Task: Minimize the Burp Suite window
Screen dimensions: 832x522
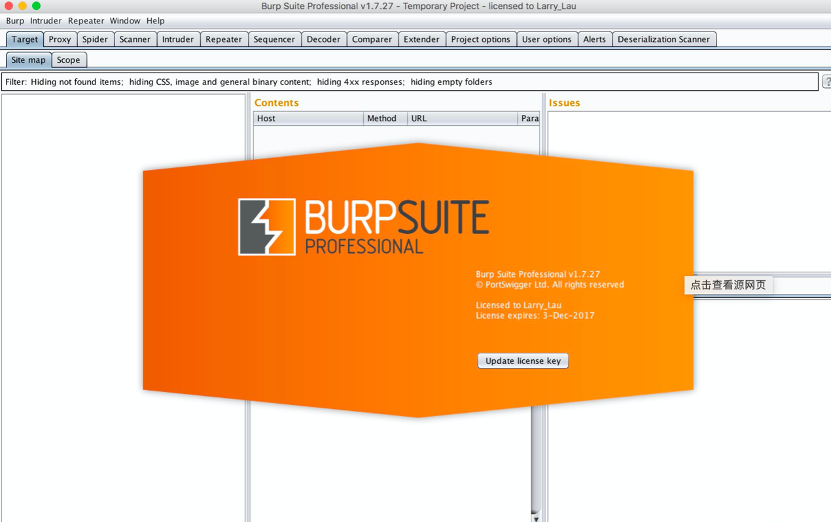Action: point(22,6)
